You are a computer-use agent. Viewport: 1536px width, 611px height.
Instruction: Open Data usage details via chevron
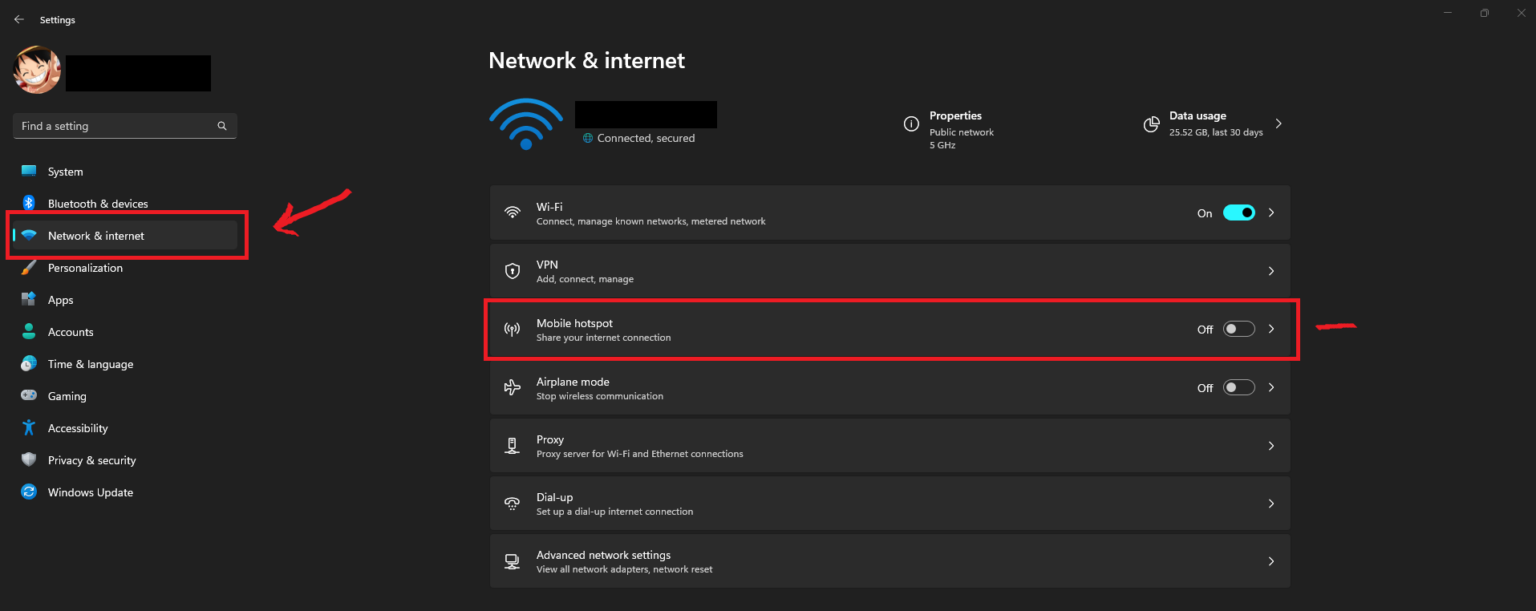pyautogui.click(x=1278, y=123)
